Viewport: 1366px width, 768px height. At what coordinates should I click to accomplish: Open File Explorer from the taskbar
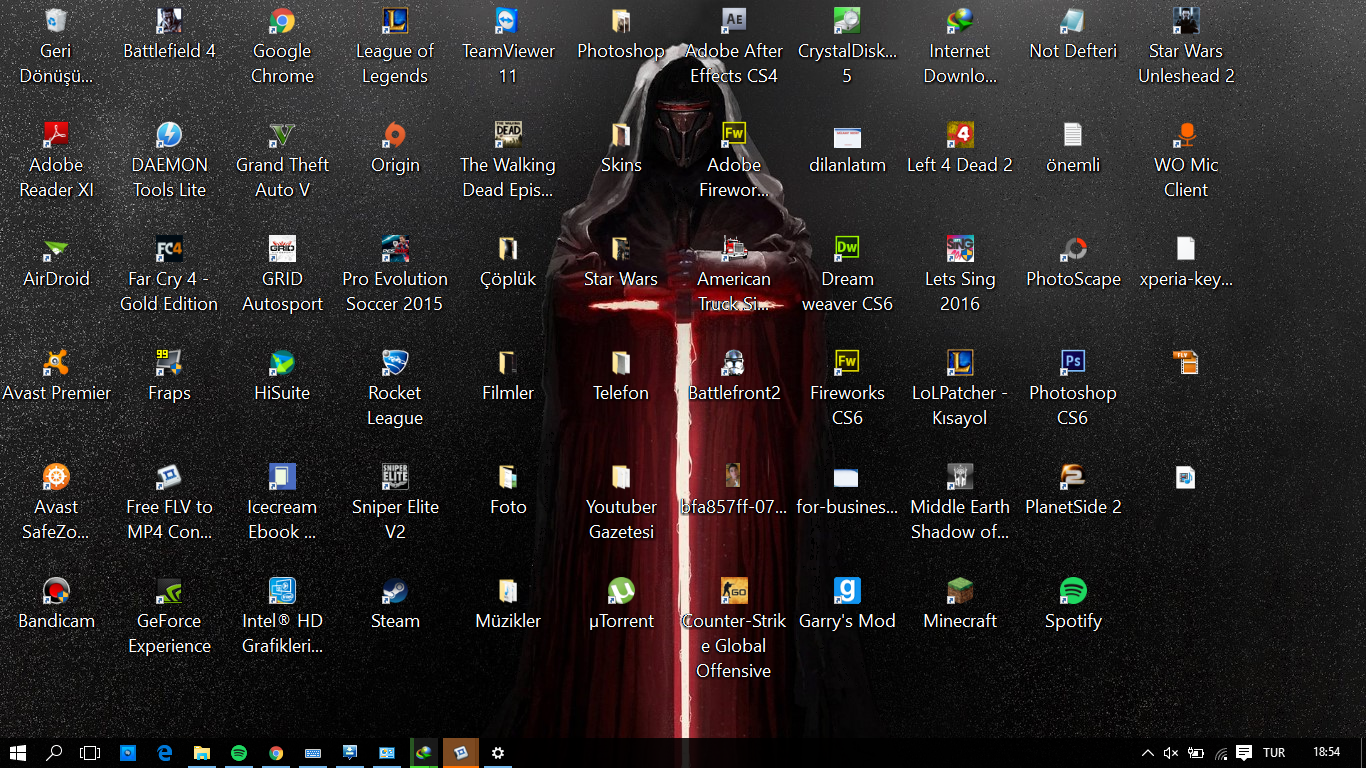tap(202, 753)
